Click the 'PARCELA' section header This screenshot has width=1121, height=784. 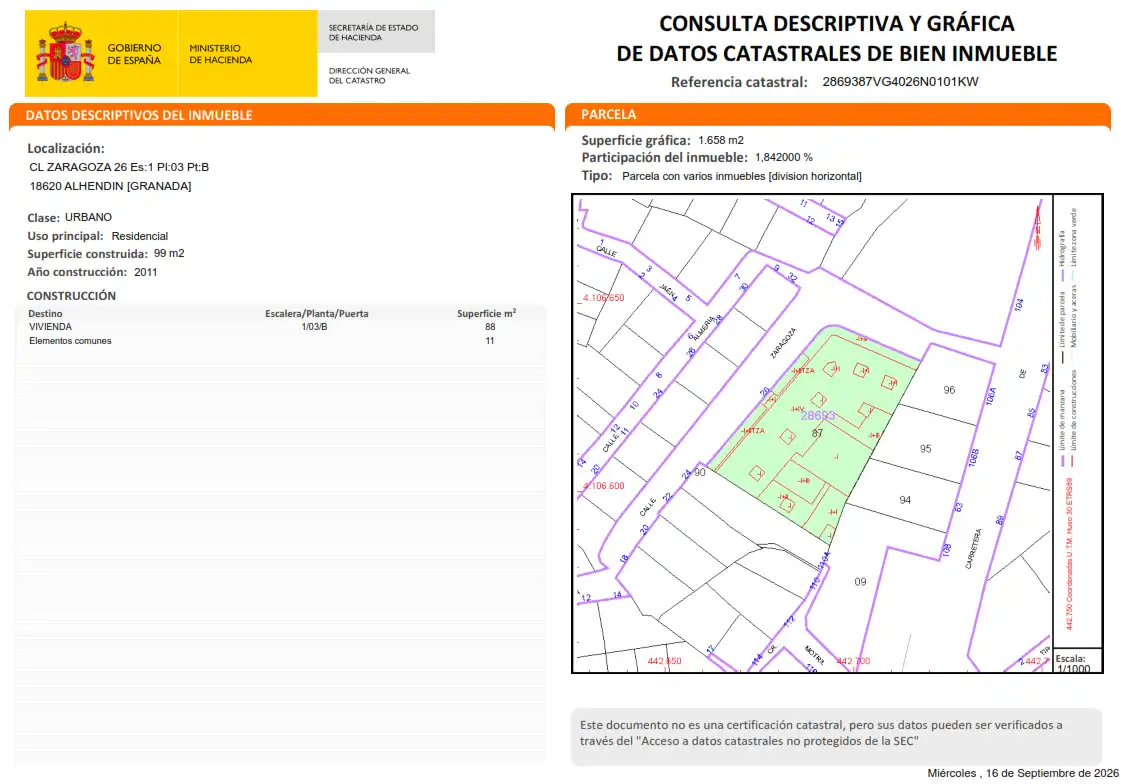click(x=608, y=114)
